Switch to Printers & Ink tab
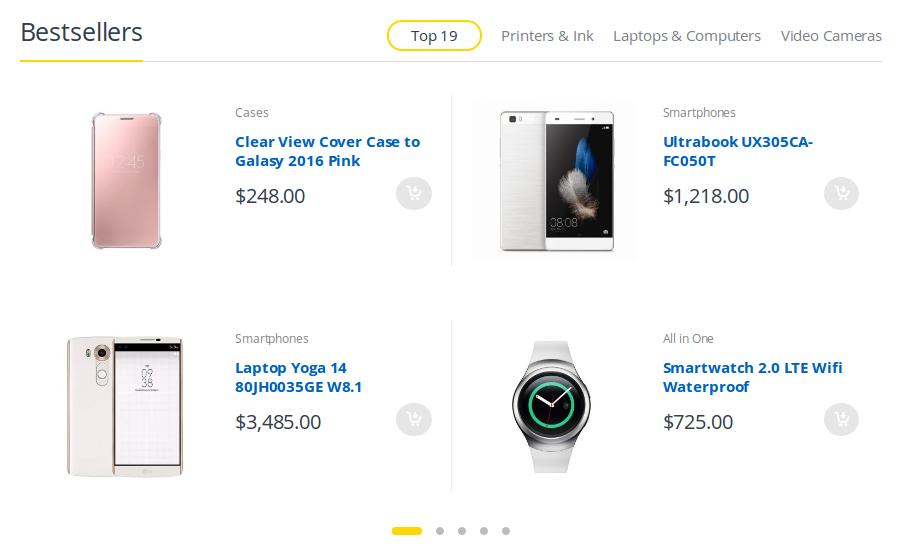 547,36
